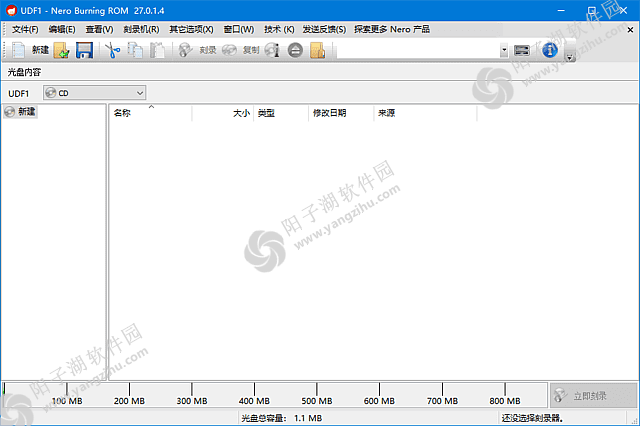Click the recorder selection combo box field

point(418,51)
